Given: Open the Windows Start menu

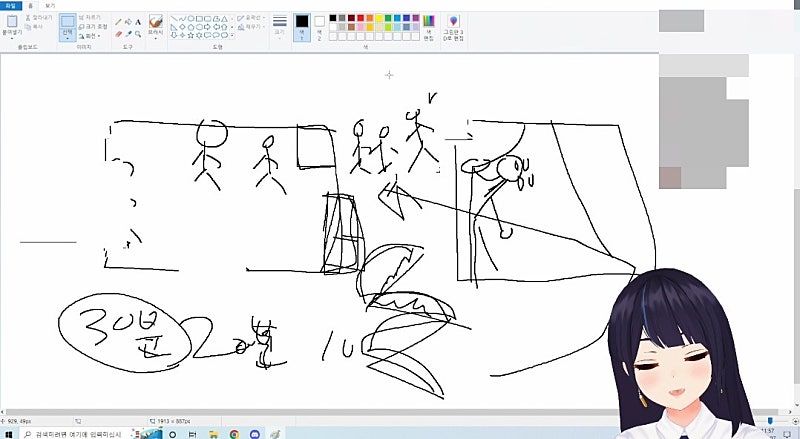Looking at the screenshot, I should (9, 434).
